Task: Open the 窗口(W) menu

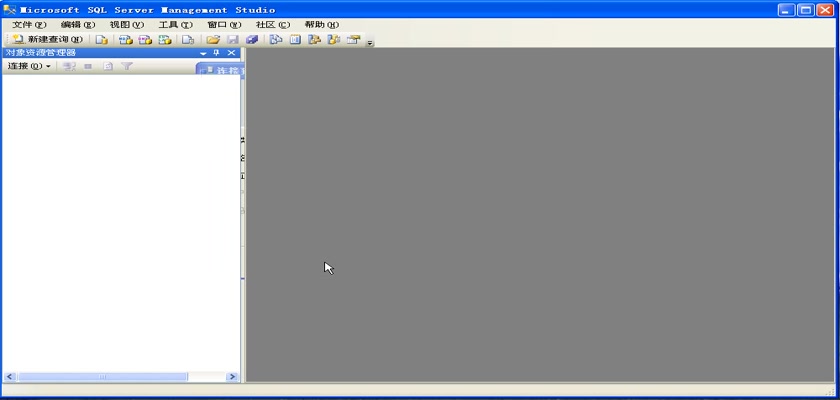Action: 224,25
